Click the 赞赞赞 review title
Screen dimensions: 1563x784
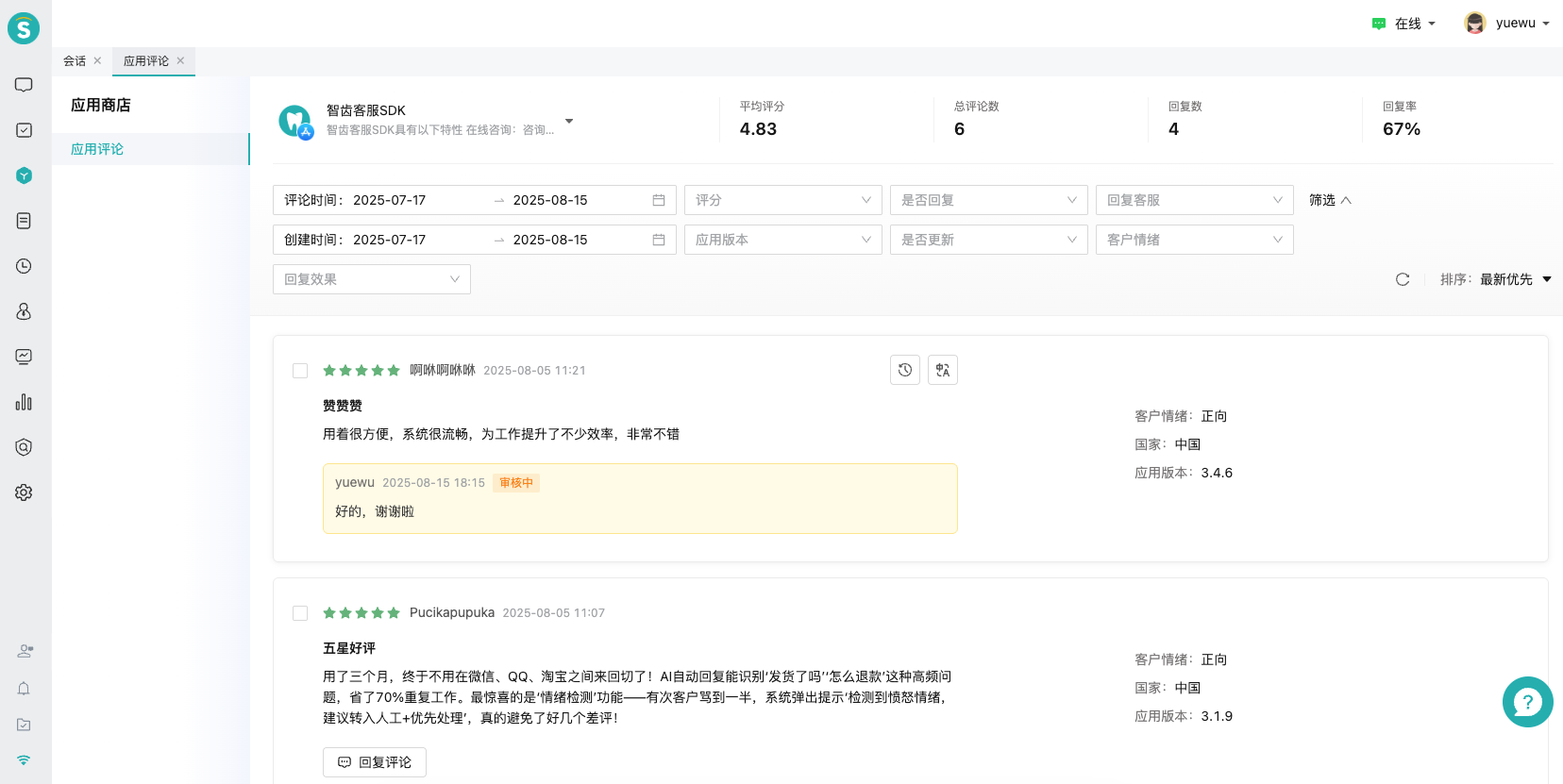pyautogui.click(x=343, y=406)
